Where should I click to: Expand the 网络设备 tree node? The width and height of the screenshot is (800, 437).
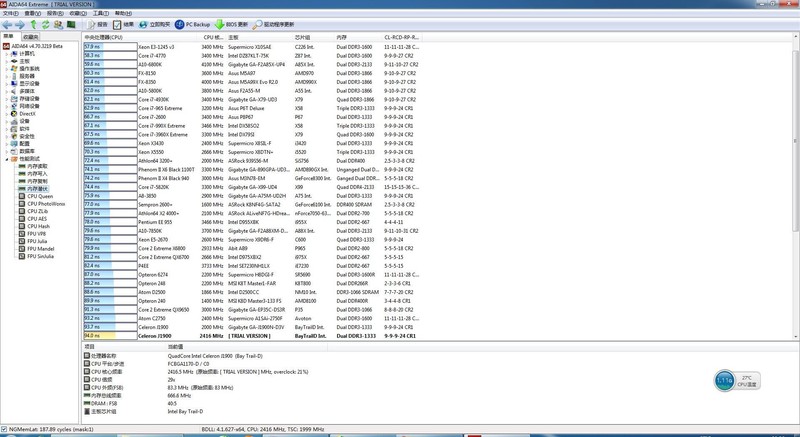(7, 106)
